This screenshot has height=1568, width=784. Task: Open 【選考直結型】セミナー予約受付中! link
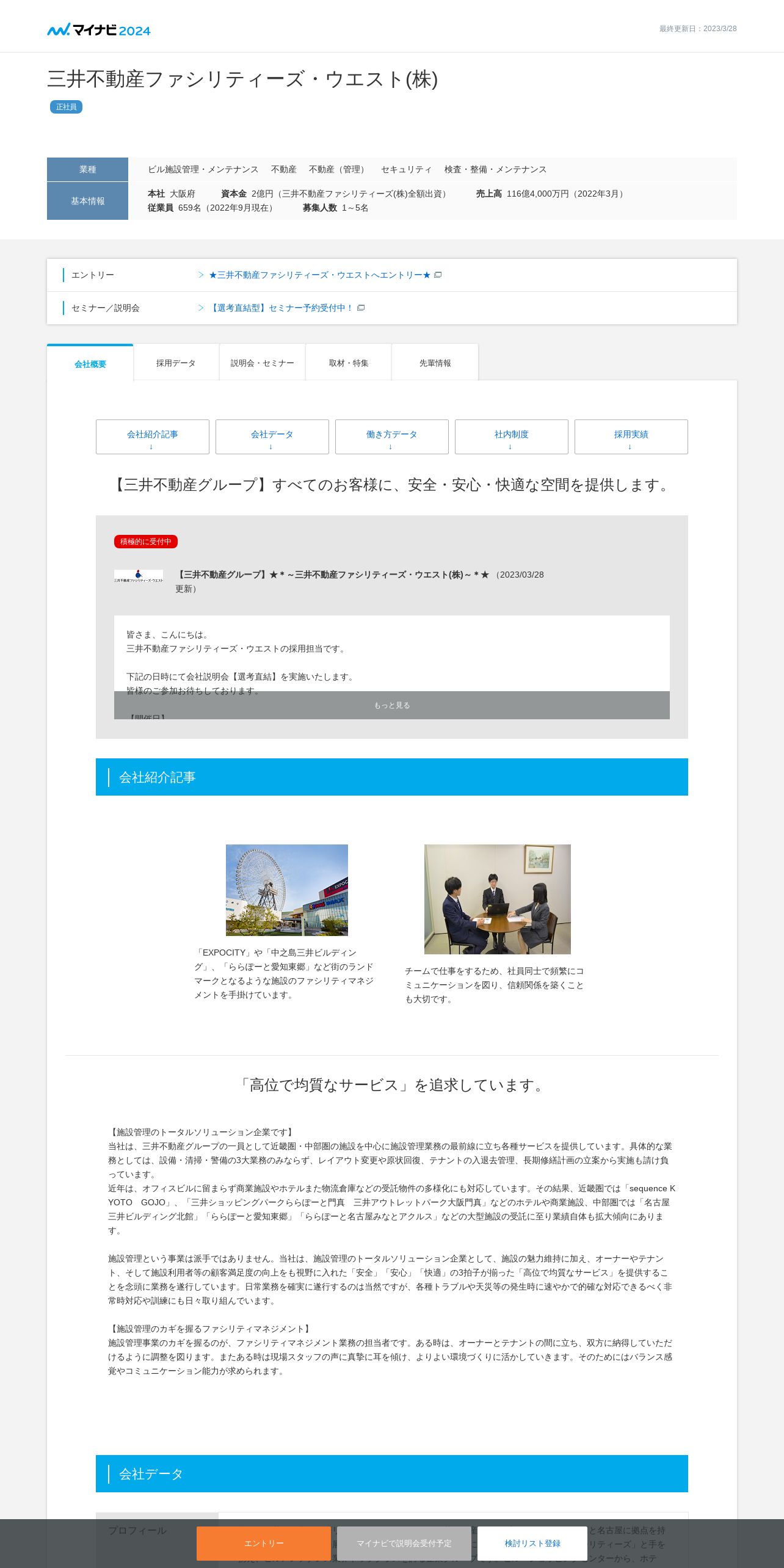[281, 308]
